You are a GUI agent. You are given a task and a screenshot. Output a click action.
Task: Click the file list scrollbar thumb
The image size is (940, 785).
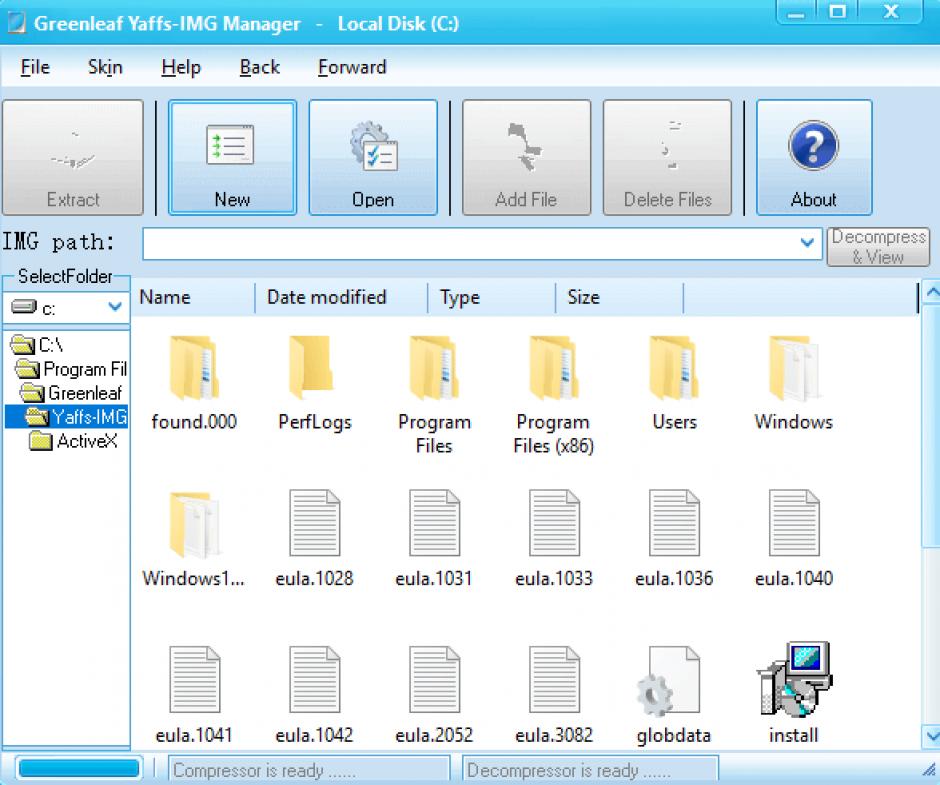(932, 426)
